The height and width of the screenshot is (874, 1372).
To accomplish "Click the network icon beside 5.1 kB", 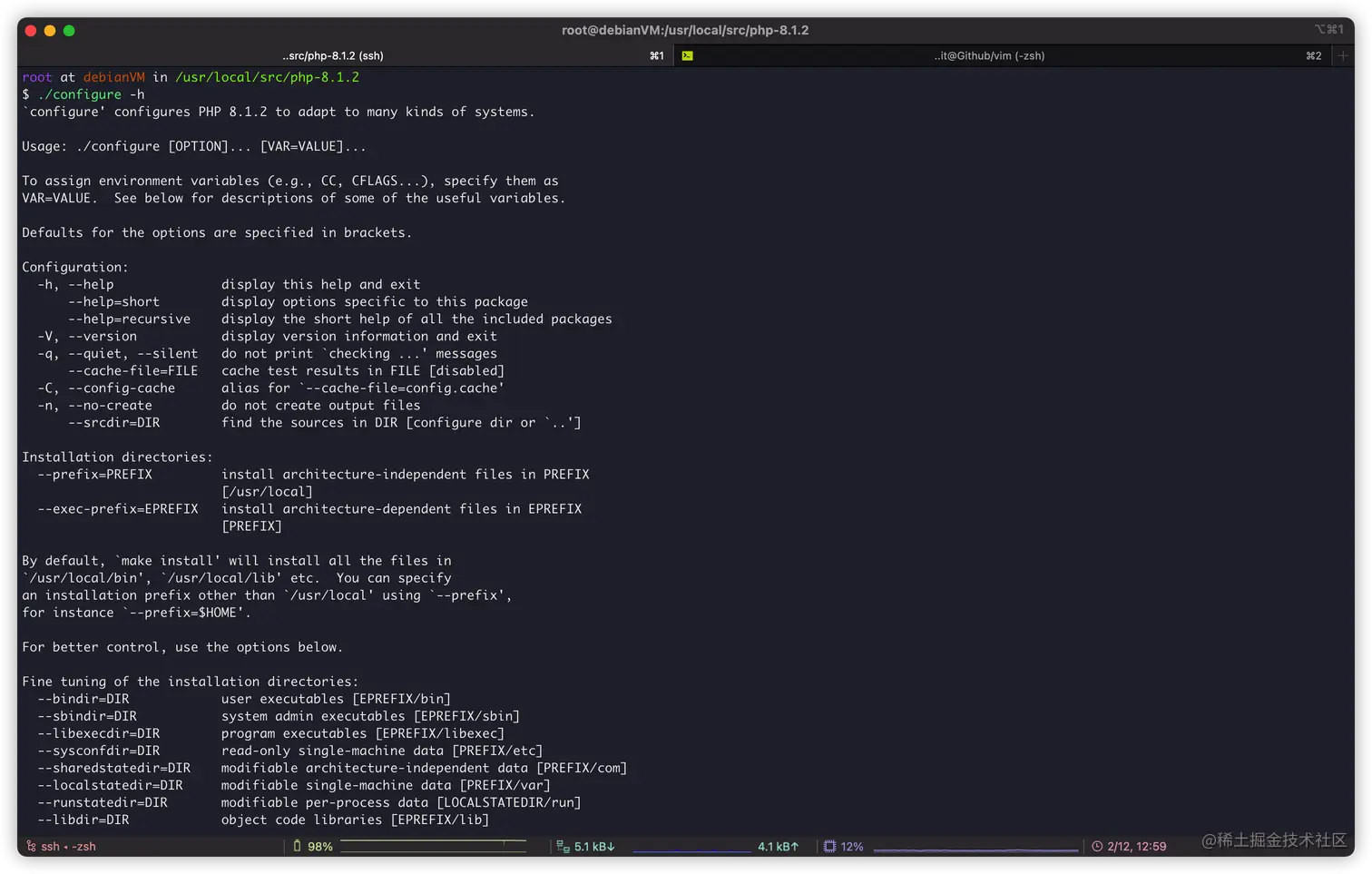I will click(x=563, y=846).
